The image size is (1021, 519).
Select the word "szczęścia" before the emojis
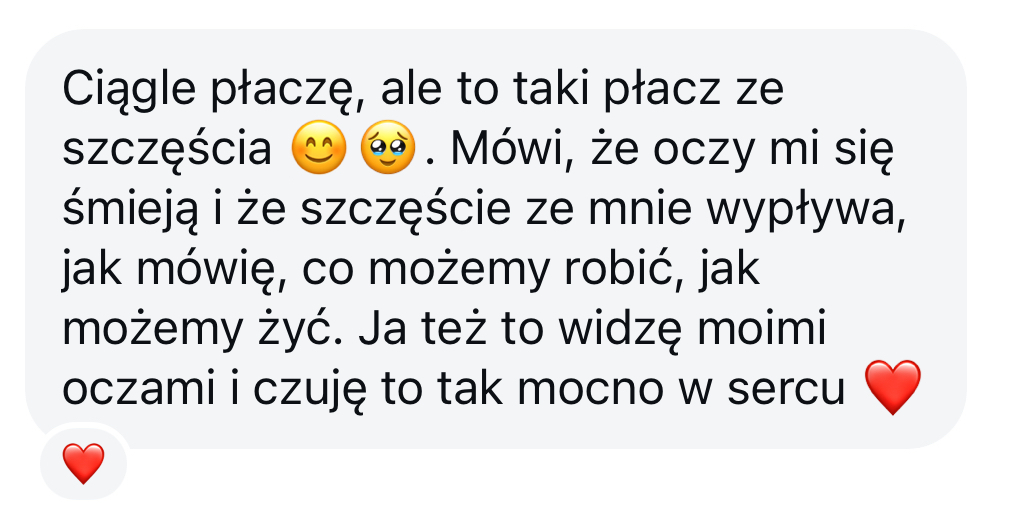(167, 150)
